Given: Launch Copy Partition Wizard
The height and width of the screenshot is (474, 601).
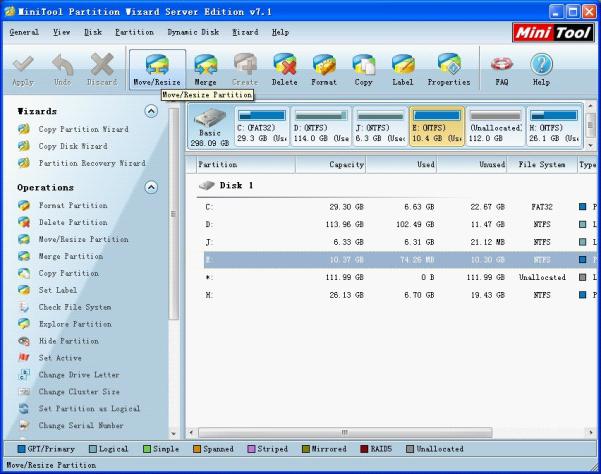Looking at the screenshot, I should (x=73, y=129).
